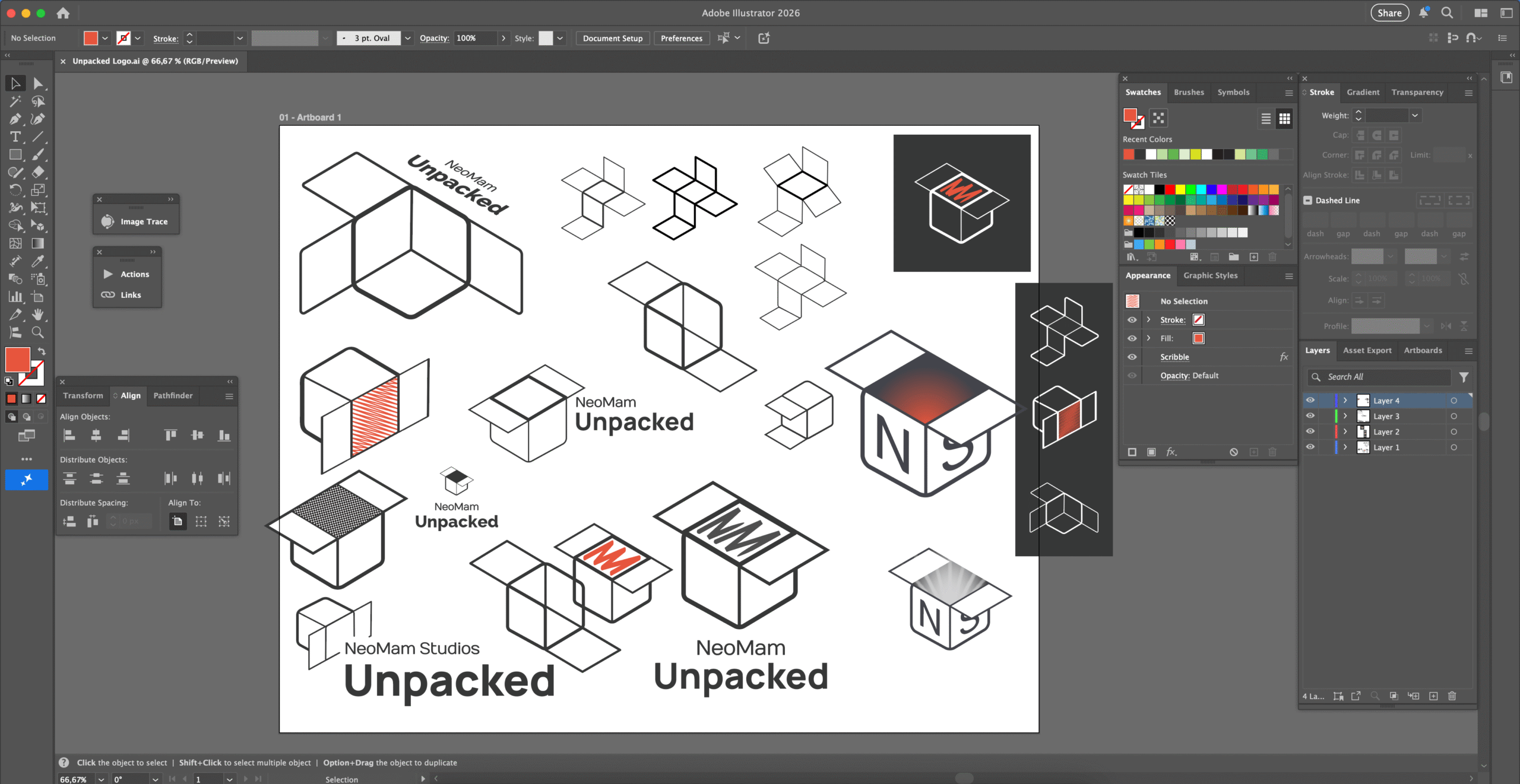Delete selected layer with trash icon
The image size is (1520, 784).
pyautogui.click(x=1452, y=696)
